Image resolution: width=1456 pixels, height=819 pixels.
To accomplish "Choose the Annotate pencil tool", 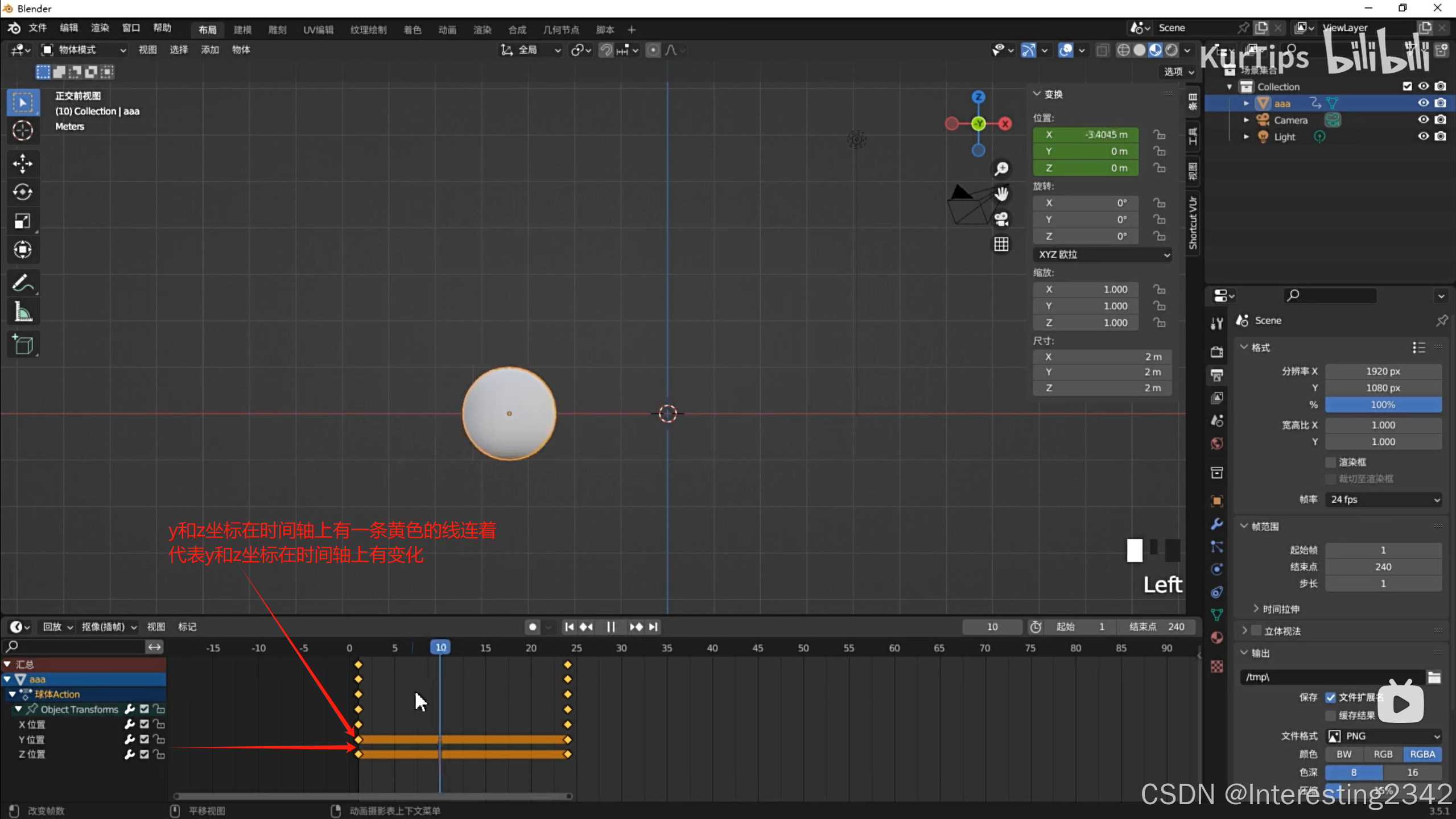I will [x=23, y=283].
